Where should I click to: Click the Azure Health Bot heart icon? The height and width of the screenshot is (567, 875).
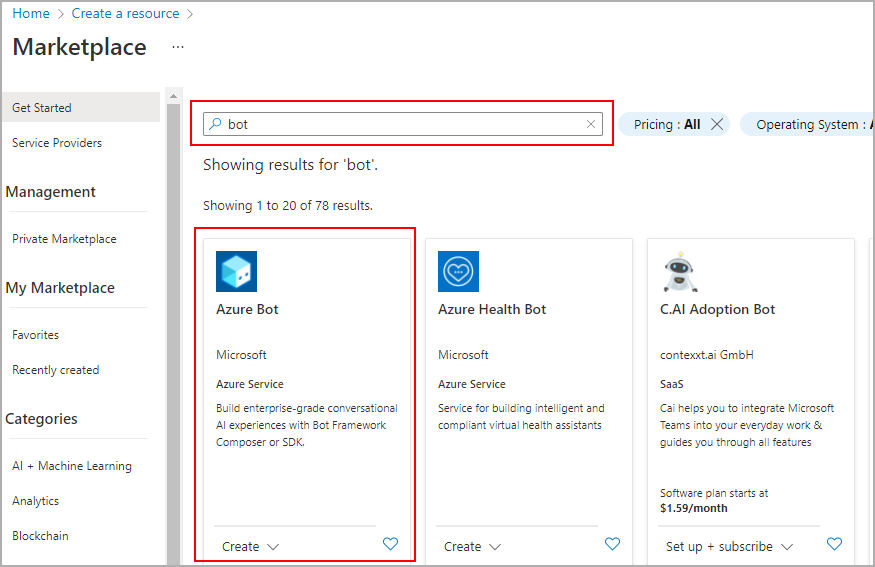458,271
